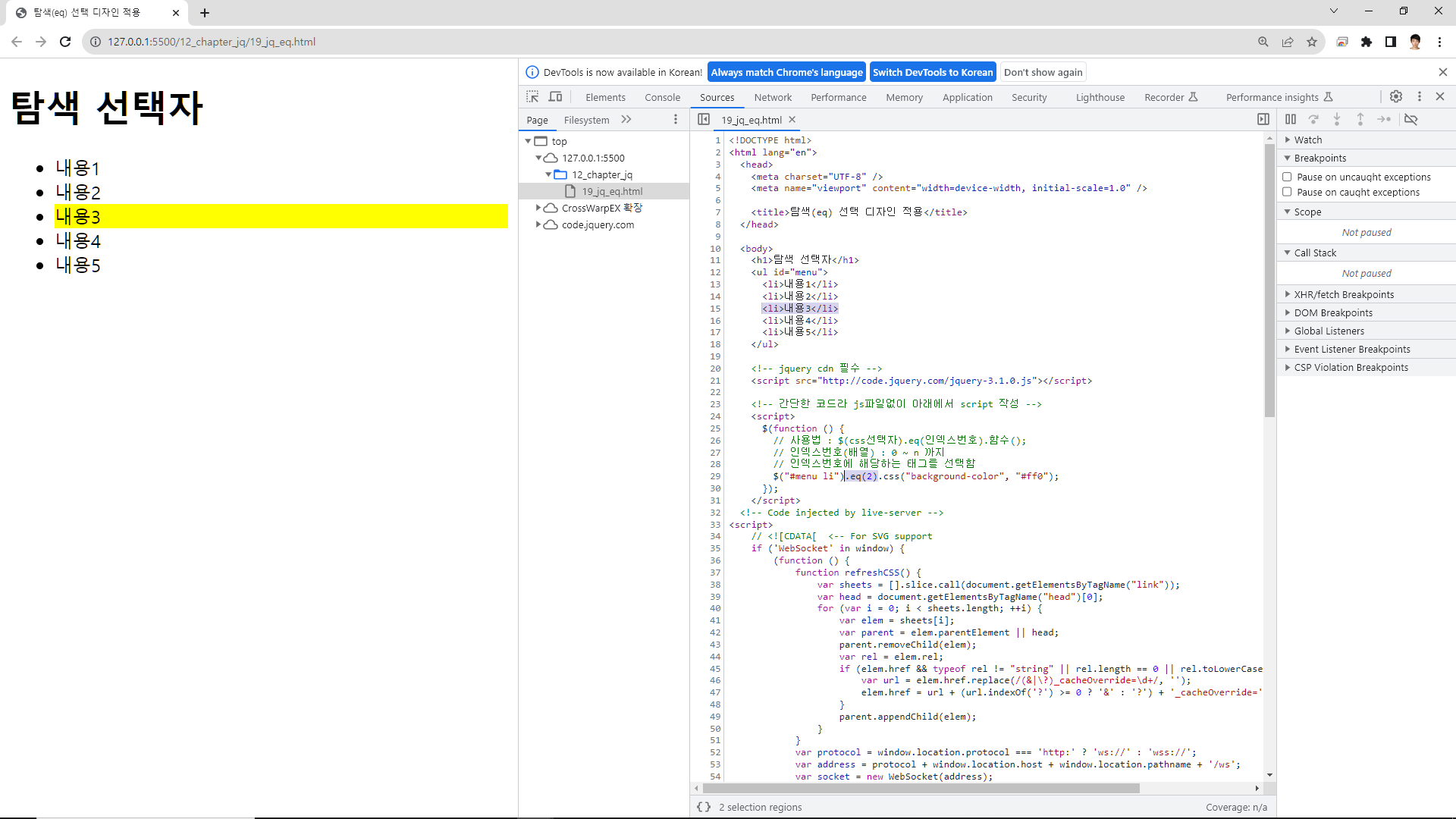
Task: Click Switch DevTools to Korean button
Action: point(932,72)
